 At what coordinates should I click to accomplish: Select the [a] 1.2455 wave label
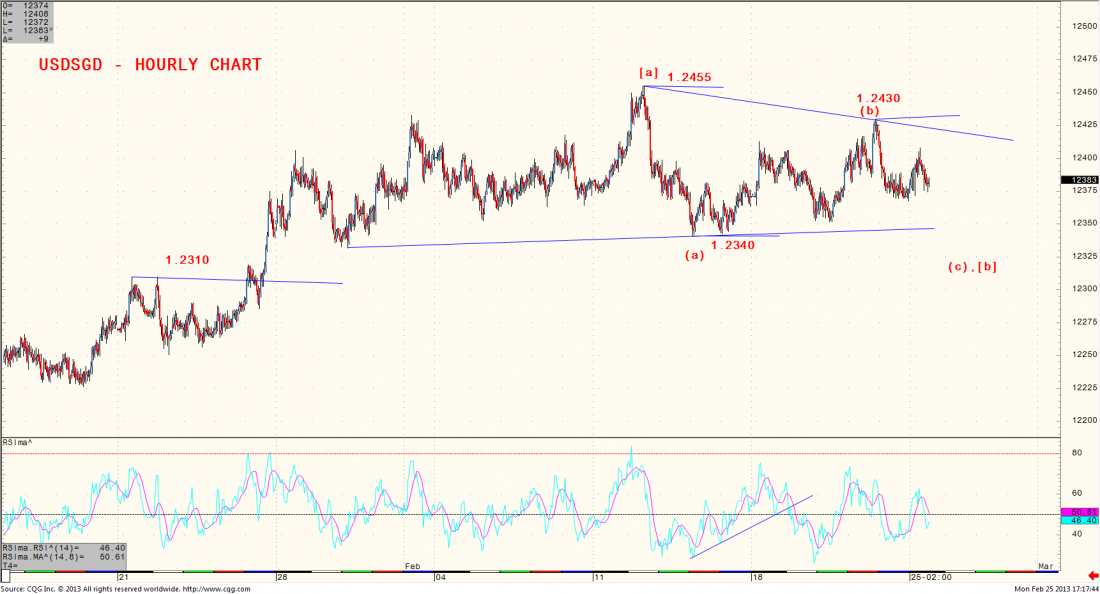(x=678, y=75)
